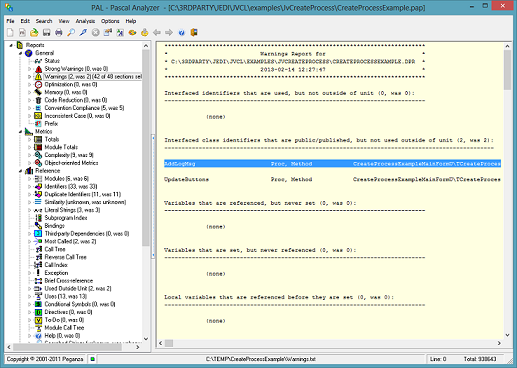The height and width of the screenshot is (368, 517).
Task: Select the Warnings report in tree
Action: [x=93, y=77]
